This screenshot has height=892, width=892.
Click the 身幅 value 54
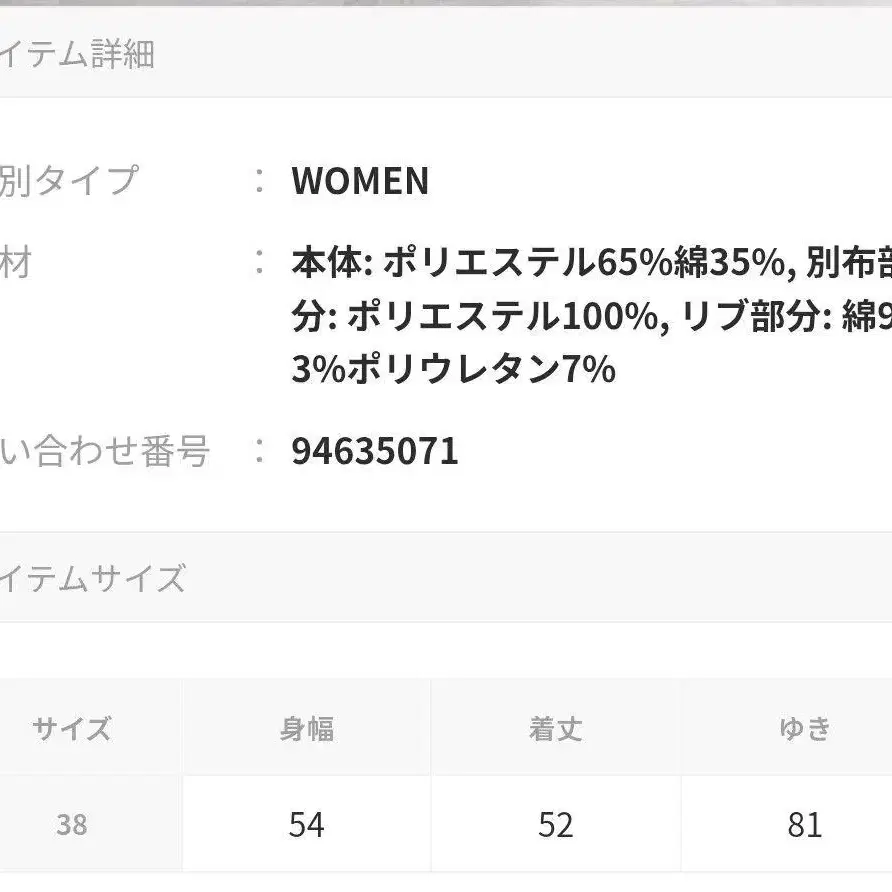(306, 825)
